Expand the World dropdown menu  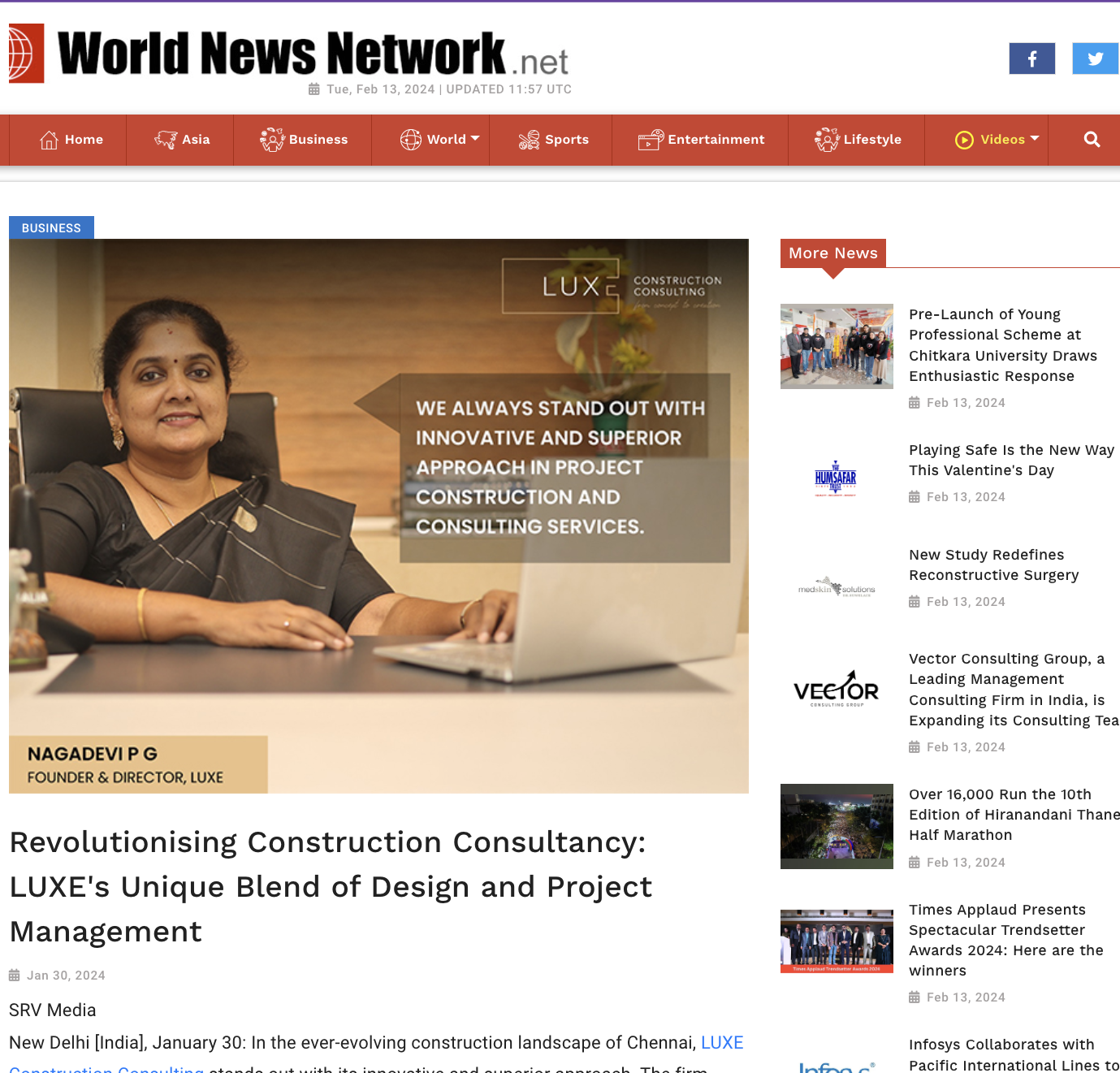pyautogui.click(x=439, y=140)
